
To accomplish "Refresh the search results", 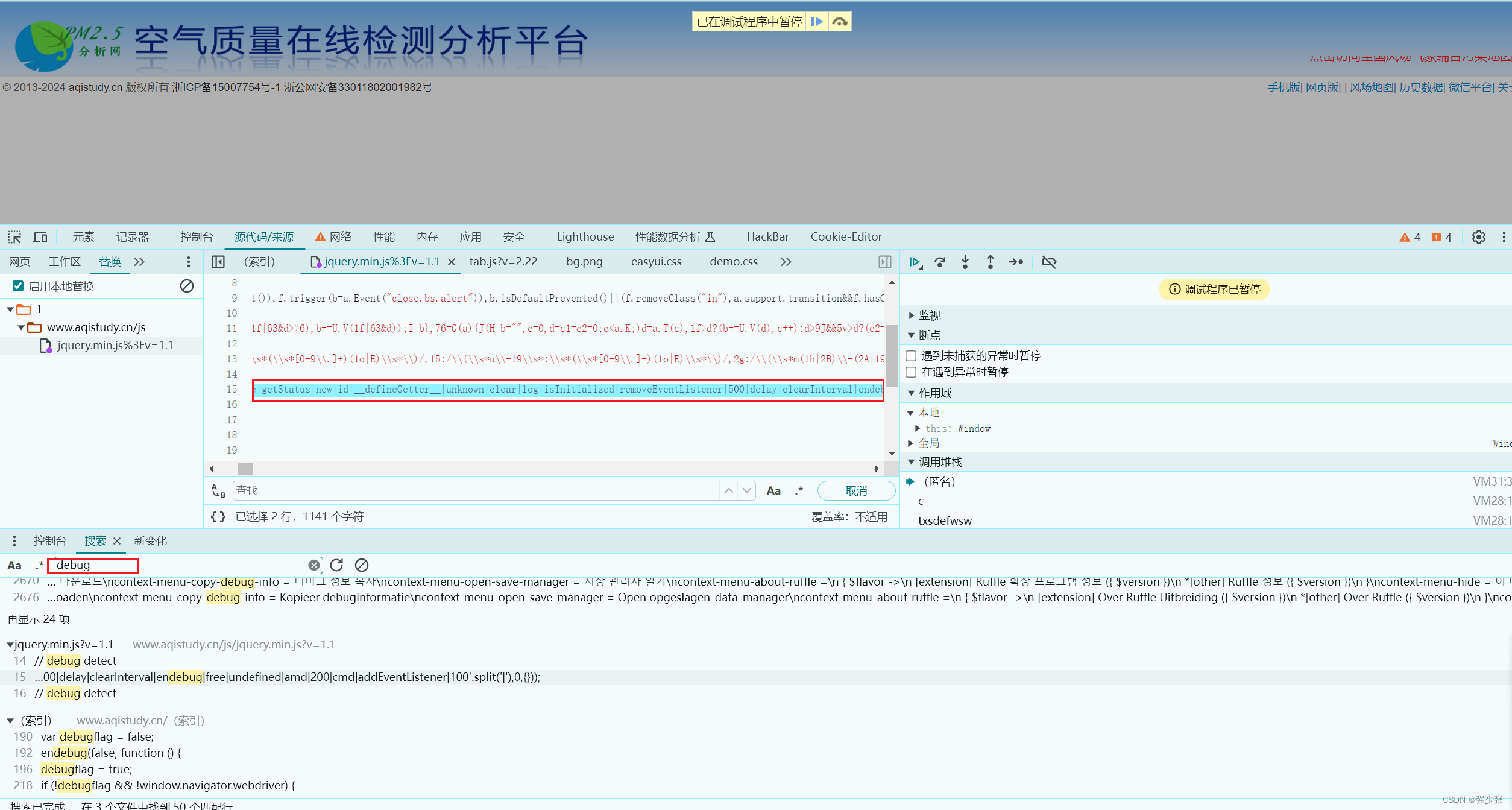I will [336, 565].
